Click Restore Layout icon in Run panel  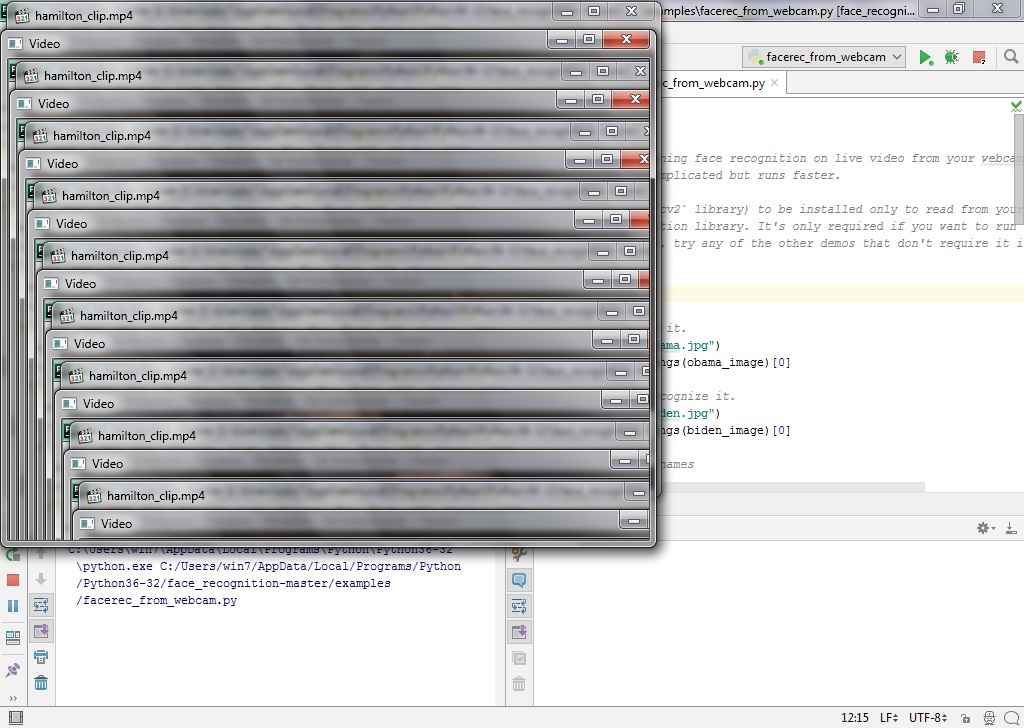click(x=13, y=637)
